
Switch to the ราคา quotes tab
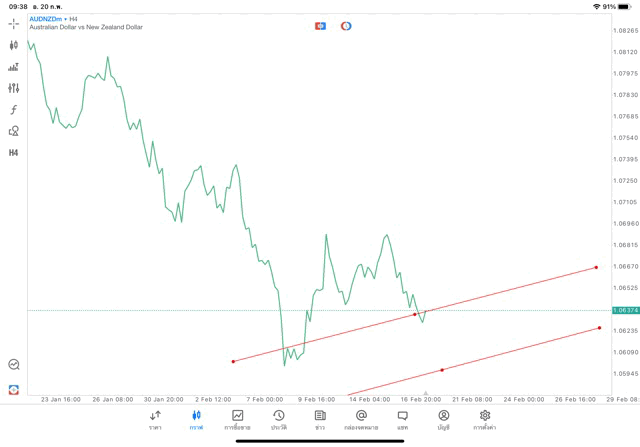(x=155, y=419)
